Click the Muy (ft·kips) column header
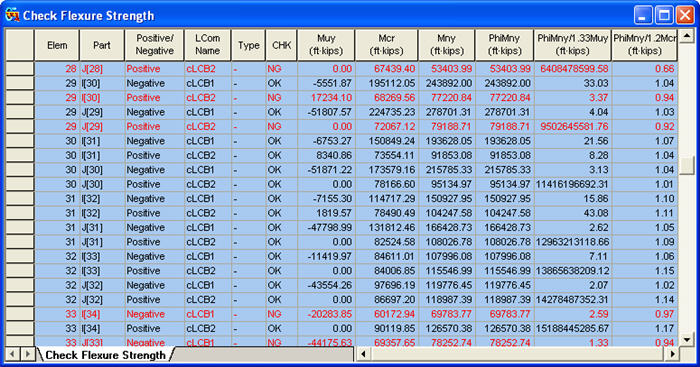 click(326, 45)
